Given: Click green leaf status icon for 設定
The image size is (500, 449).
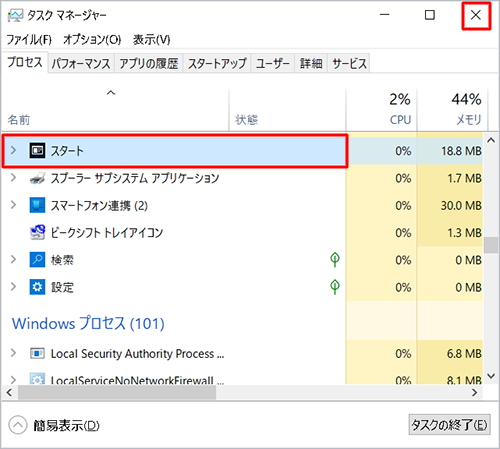Looking at the screenshot, I should point(335,287).
